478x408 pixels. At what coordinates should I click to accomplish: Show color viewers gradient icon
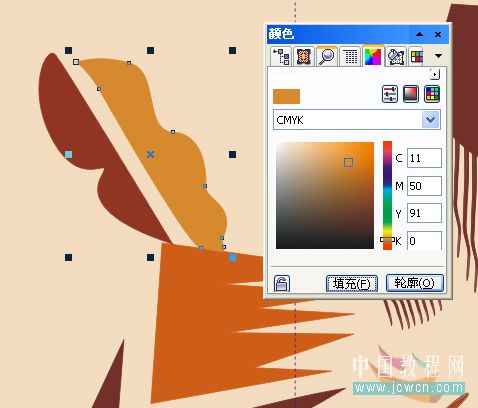(x=411, y=94)
